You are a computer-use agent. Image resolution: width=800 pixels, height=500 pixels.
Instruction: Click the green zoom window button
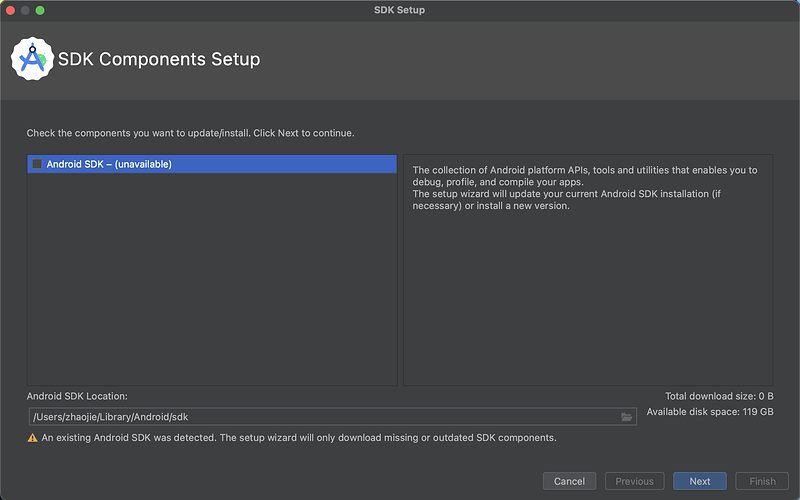40,10
